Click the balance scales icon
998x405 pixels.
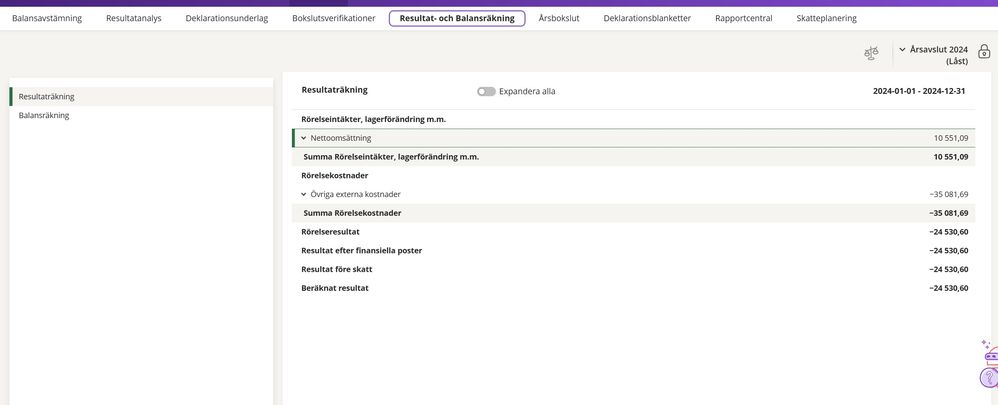click(871, 53)
